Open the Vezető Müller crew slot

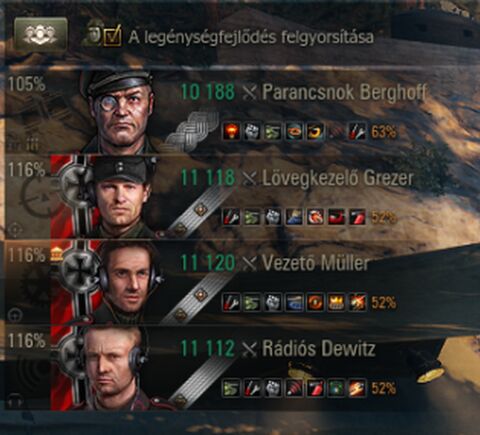coord(240,283)
